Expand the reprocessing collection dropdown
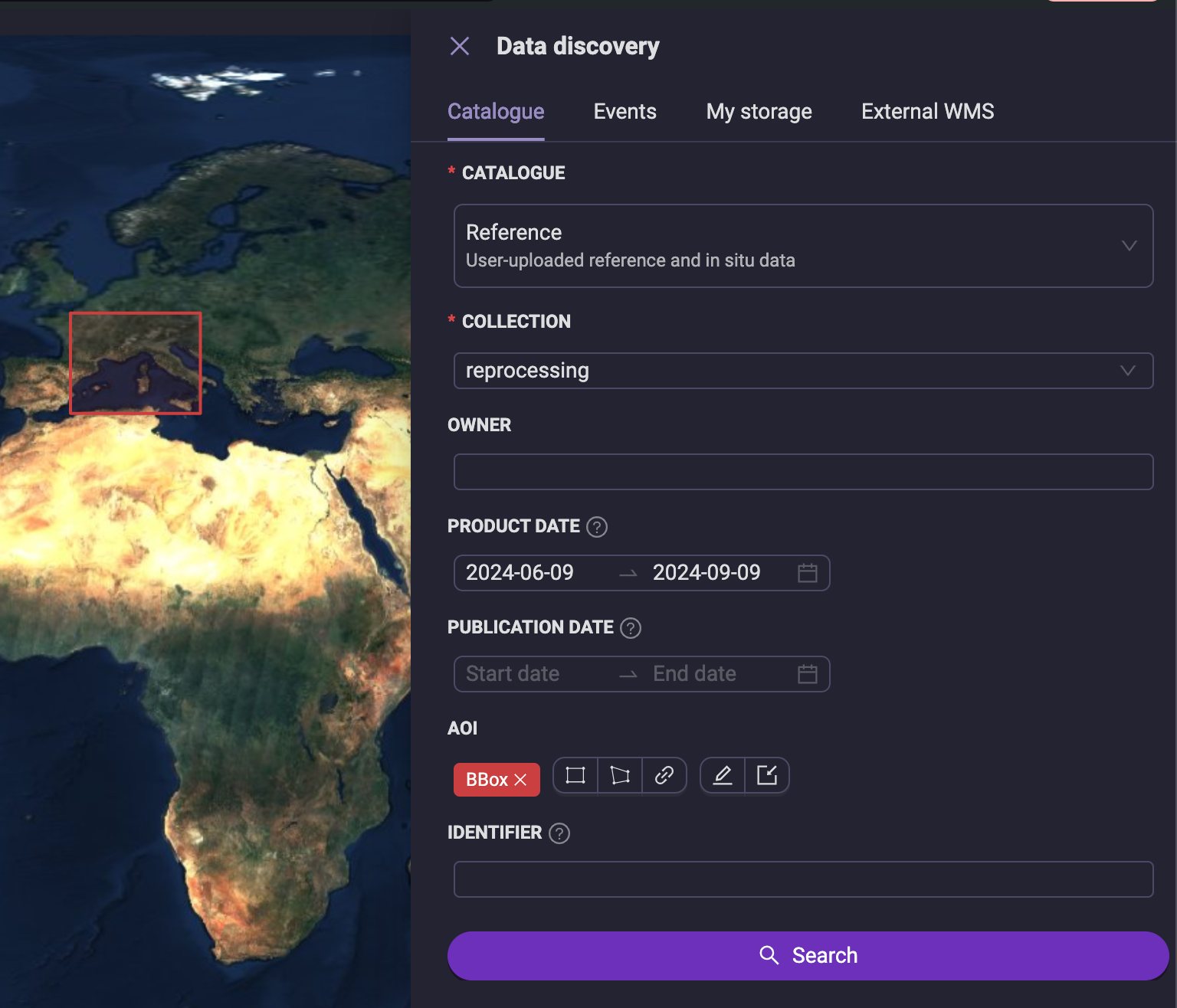 pyautogui.click(x=804, y=371)
